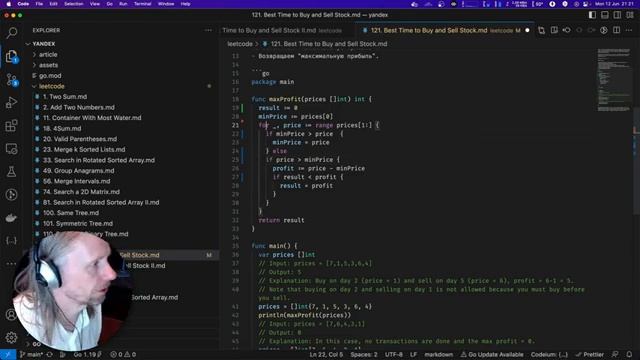Show additional views ellipsis in the activity bar
This screenshot has height=360, width=640.
[11, 263]
